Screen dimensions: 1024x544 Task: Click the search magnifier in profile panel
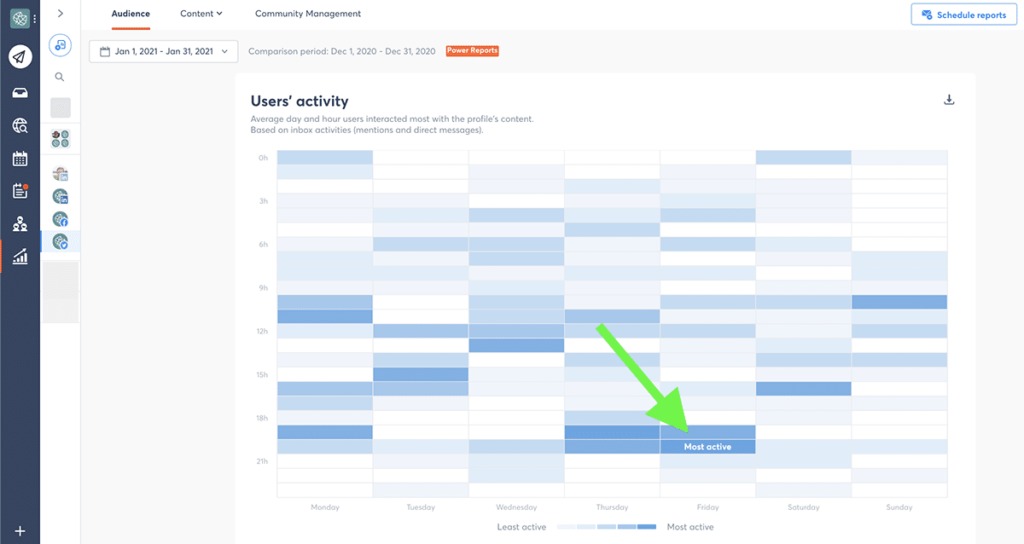(x=59, y=77)
